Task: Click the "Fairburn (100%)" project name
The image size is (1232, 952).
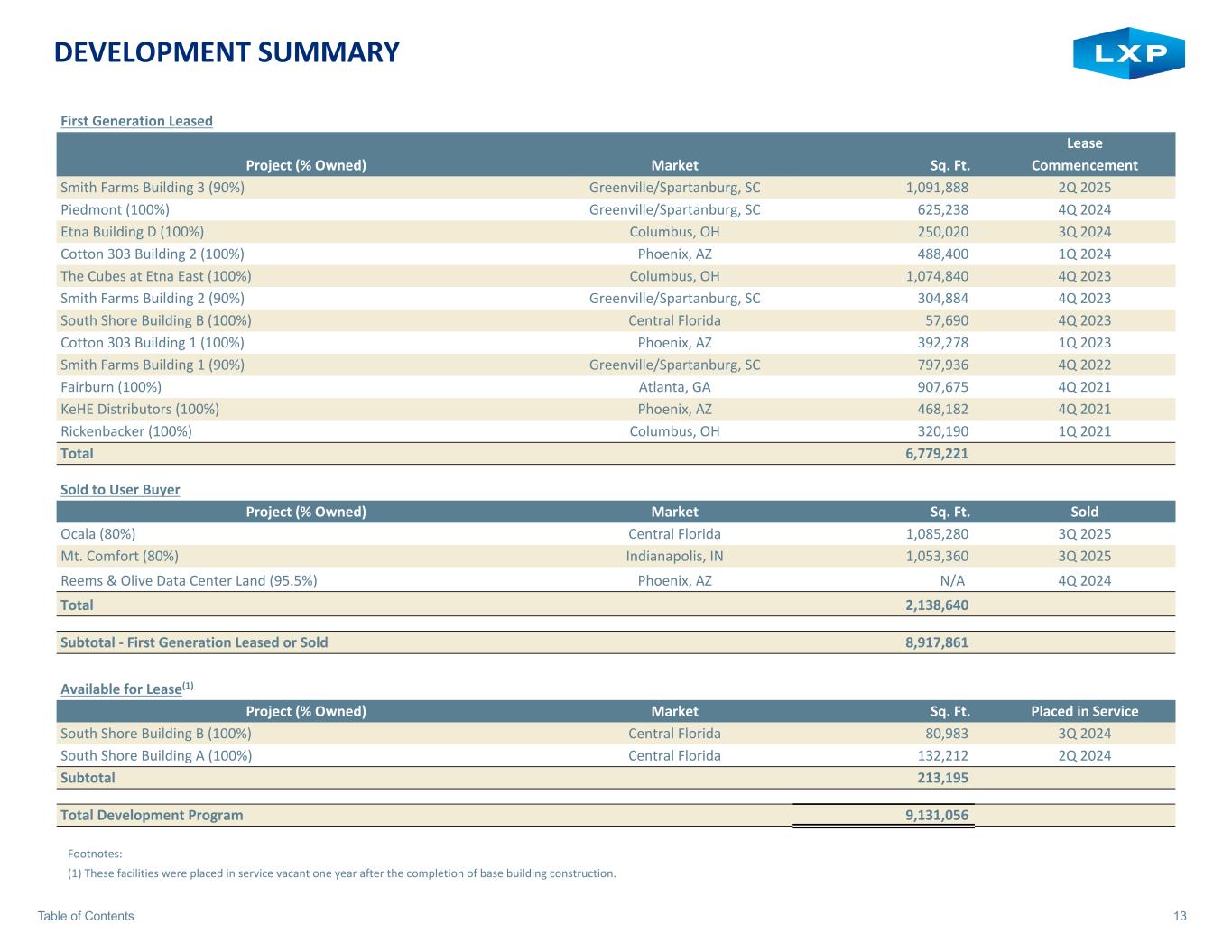Action: [x=111, y=387]
